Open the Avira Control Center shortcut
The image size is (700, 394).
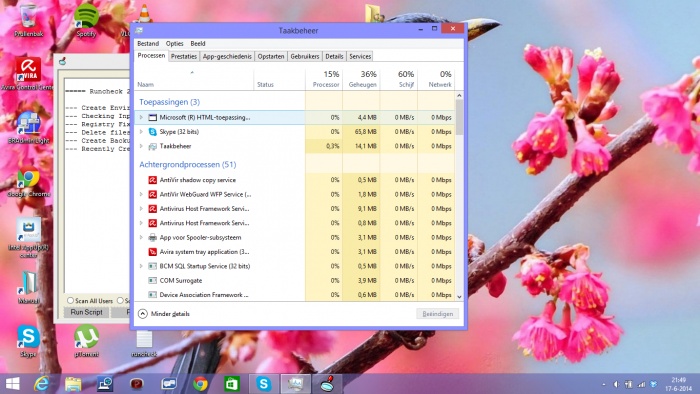[x=28, y=74]
